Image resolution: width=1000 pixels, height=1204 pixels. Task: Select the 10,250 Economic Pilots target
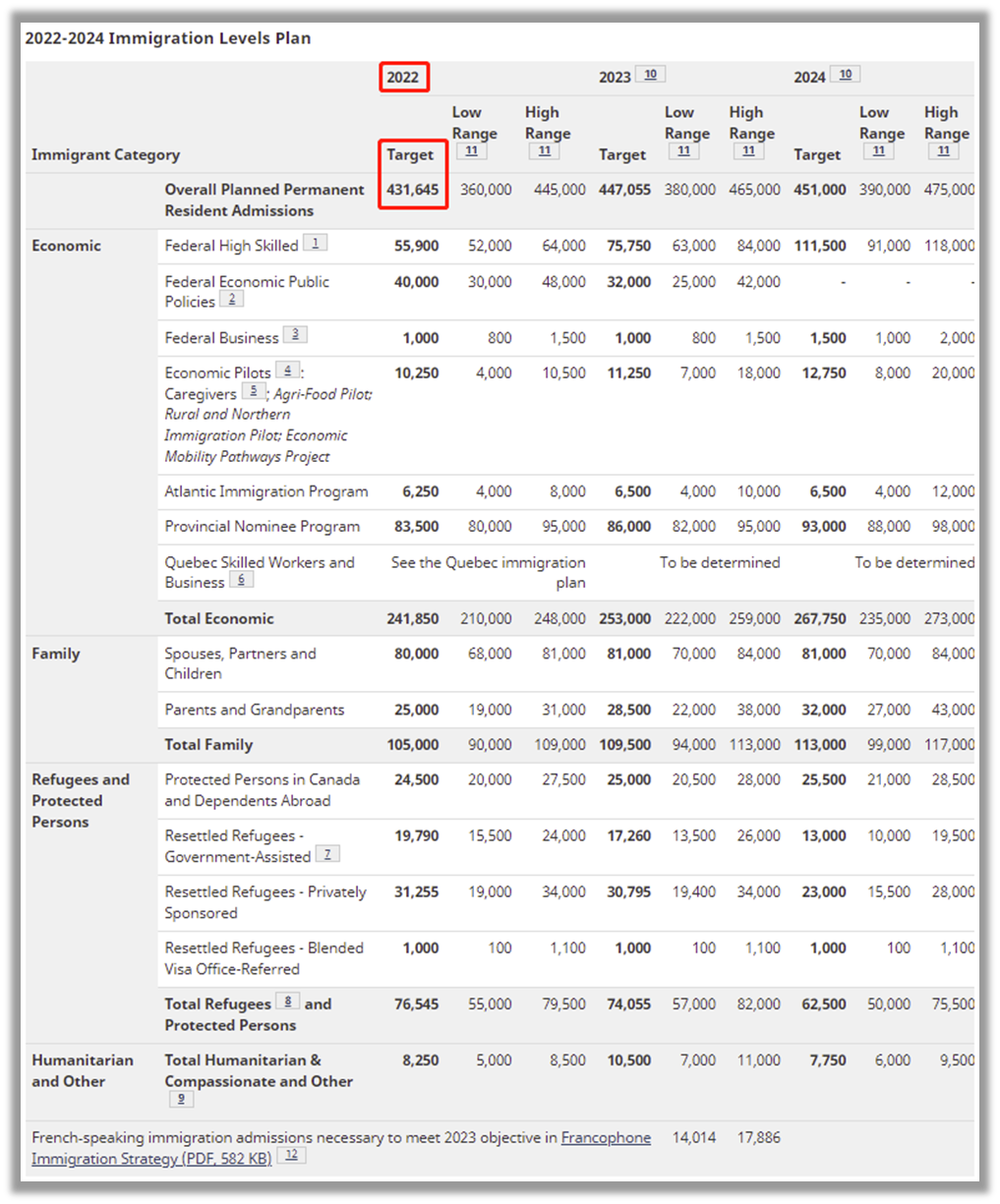point(417,373)
